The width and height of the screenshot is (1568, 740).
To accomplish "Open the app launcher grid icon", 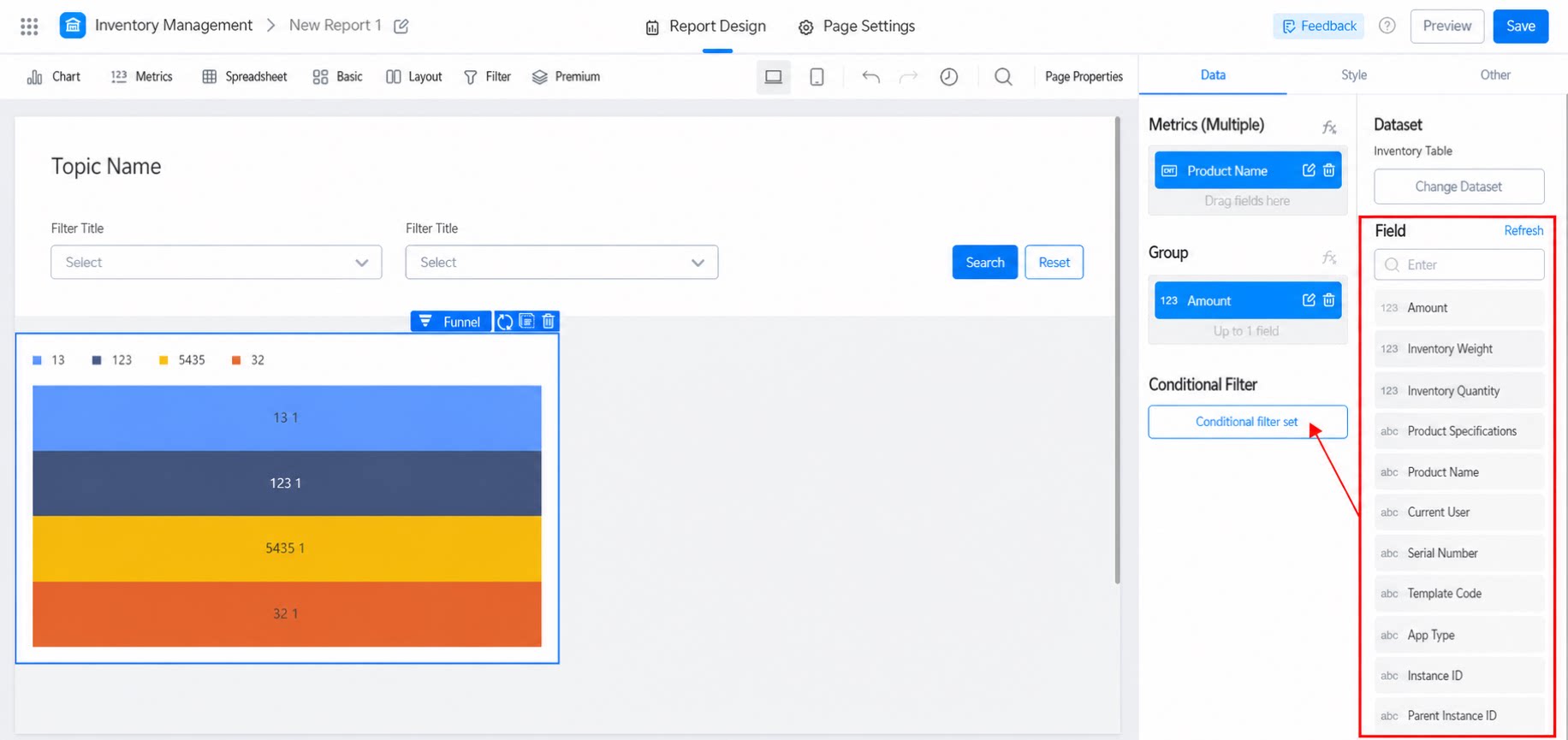I will click(x=29, y=27).
